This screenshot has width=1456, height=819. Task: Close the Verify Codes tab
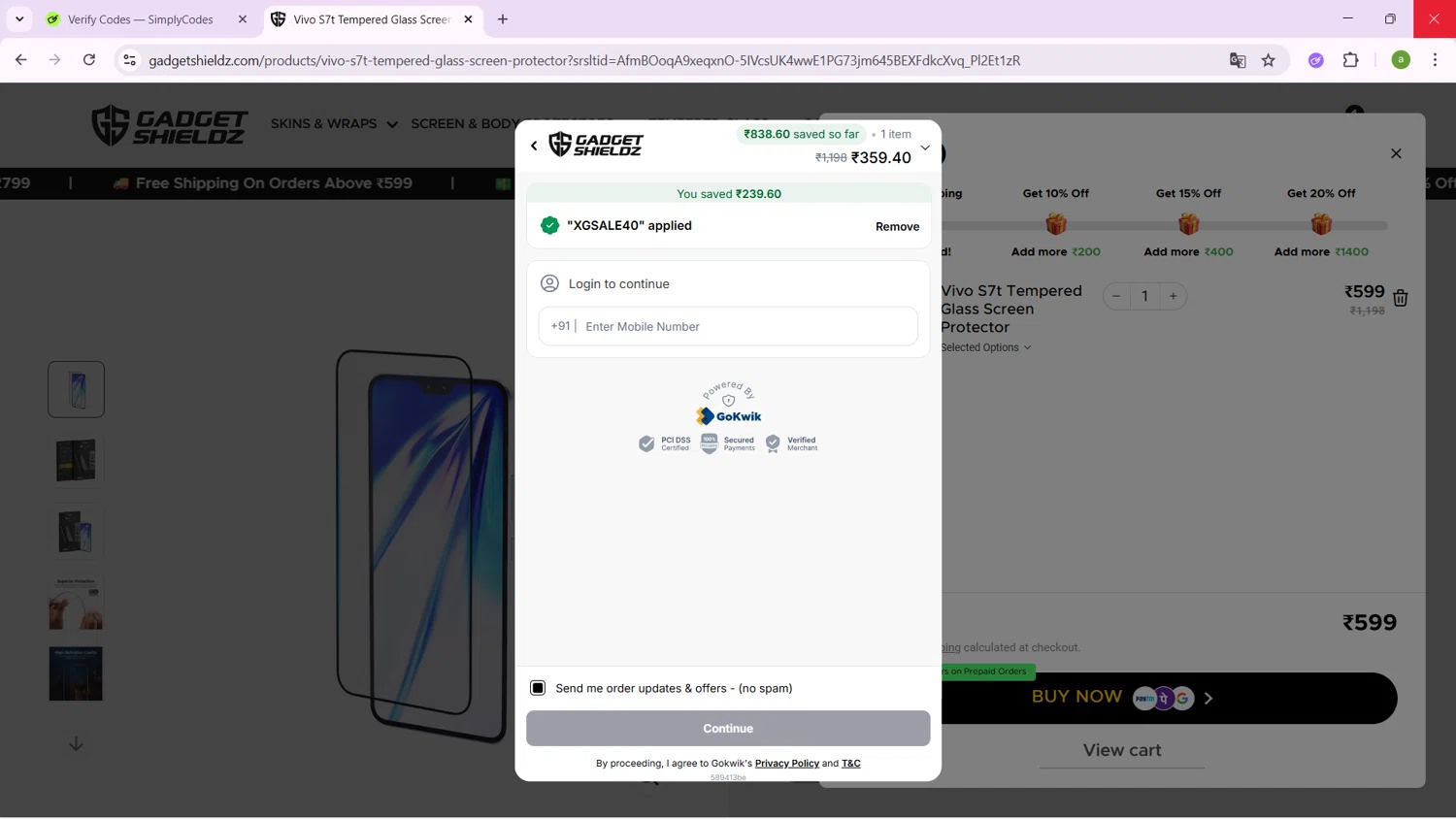(x=243, y=19)
